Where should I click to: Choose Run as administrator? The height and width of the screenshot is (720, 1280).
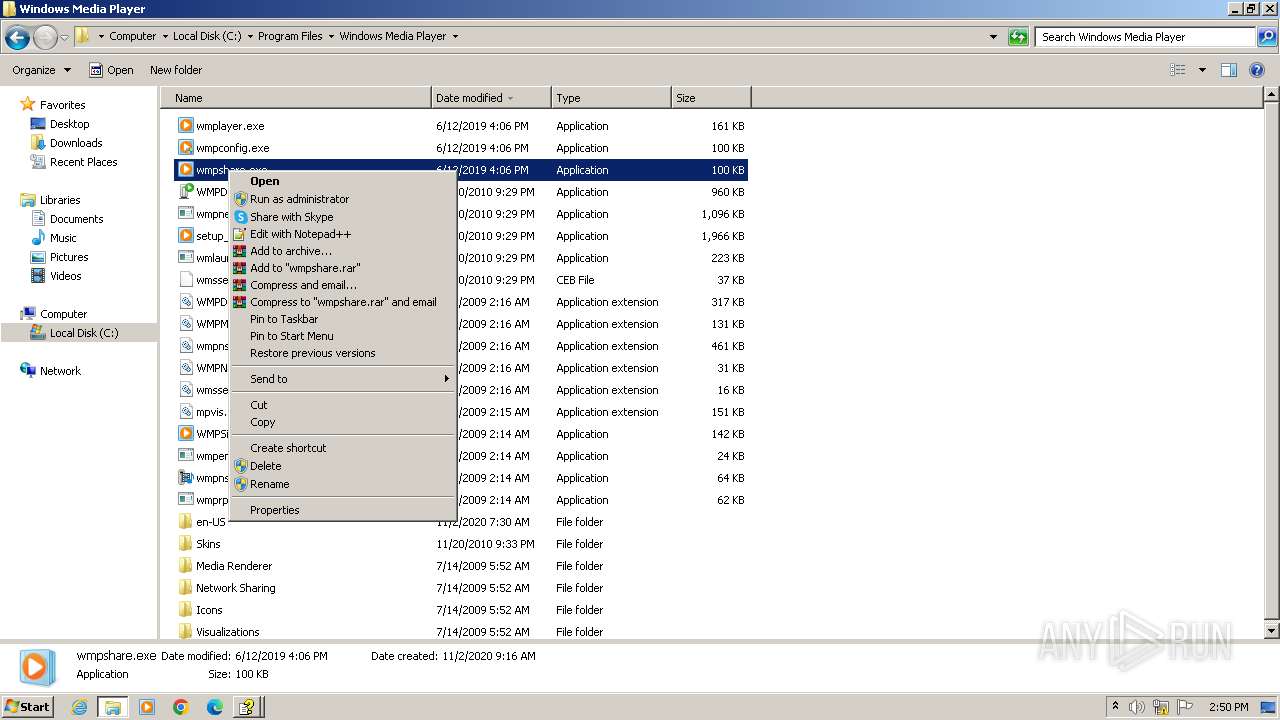(x=341, y=199)
